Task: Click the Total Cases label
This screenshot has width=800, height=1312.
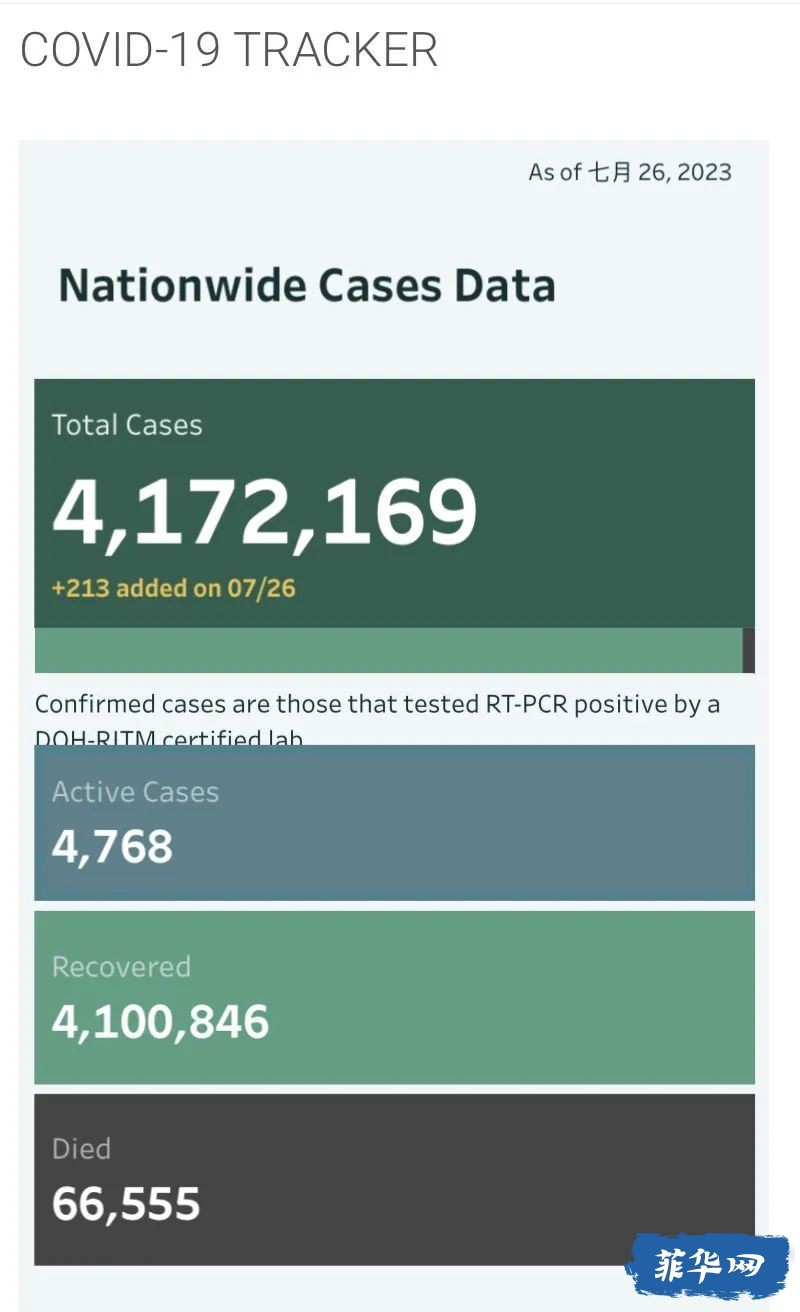Action: pyautogui.click(x=127, y=425)
